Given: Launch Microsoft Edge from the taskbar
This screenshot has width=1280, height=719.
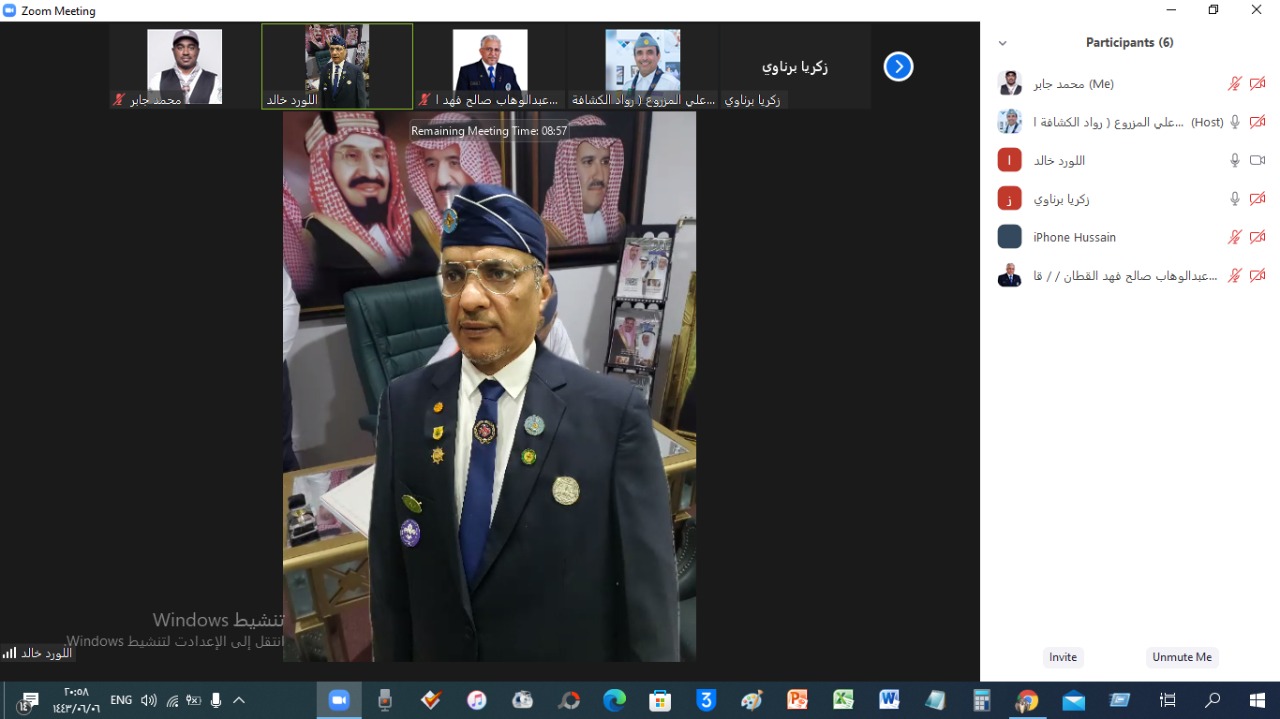Looking at the screenshot, I should tap(614, 700).
